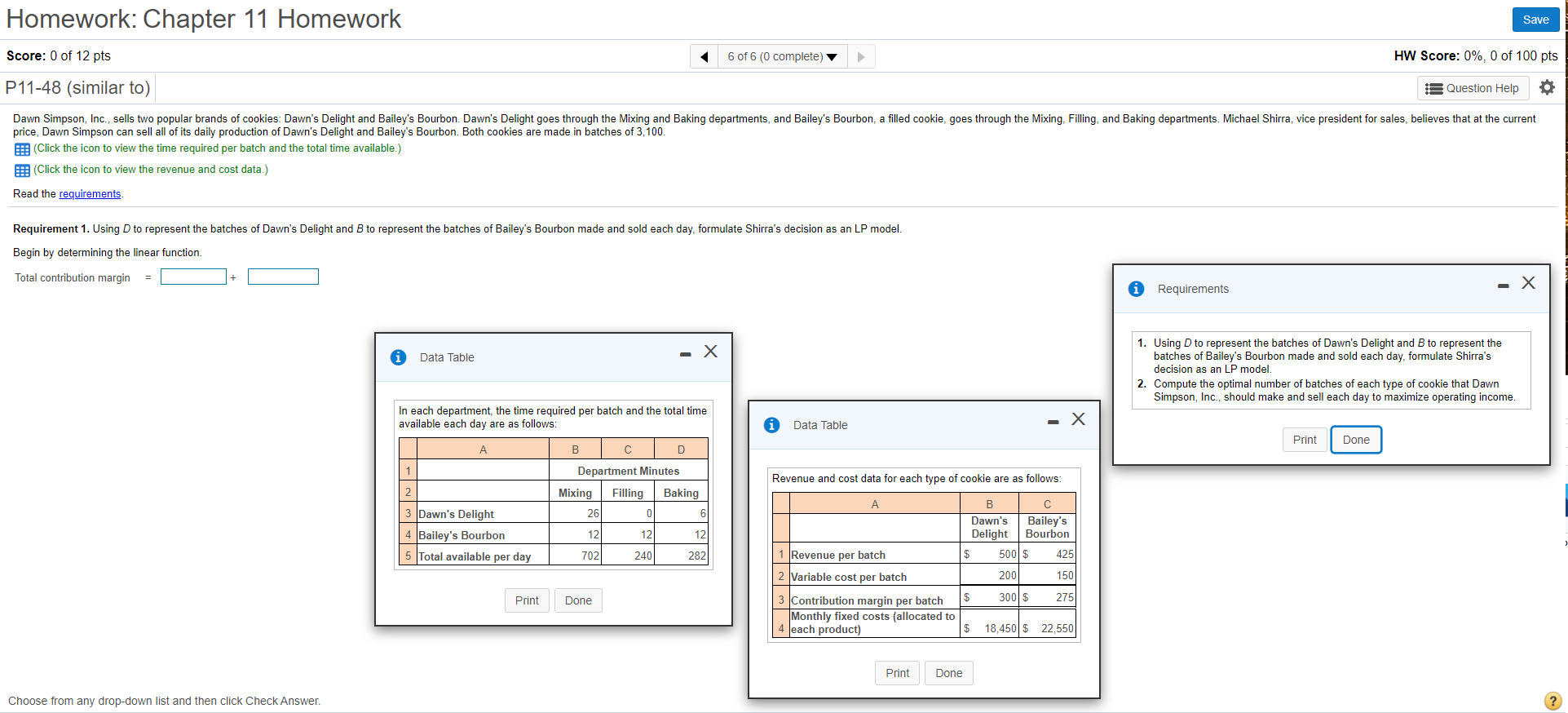The image size is (1568, 713).
Task: Close the Revenue and cost Data Table dialog
Action: [1078, 418]
